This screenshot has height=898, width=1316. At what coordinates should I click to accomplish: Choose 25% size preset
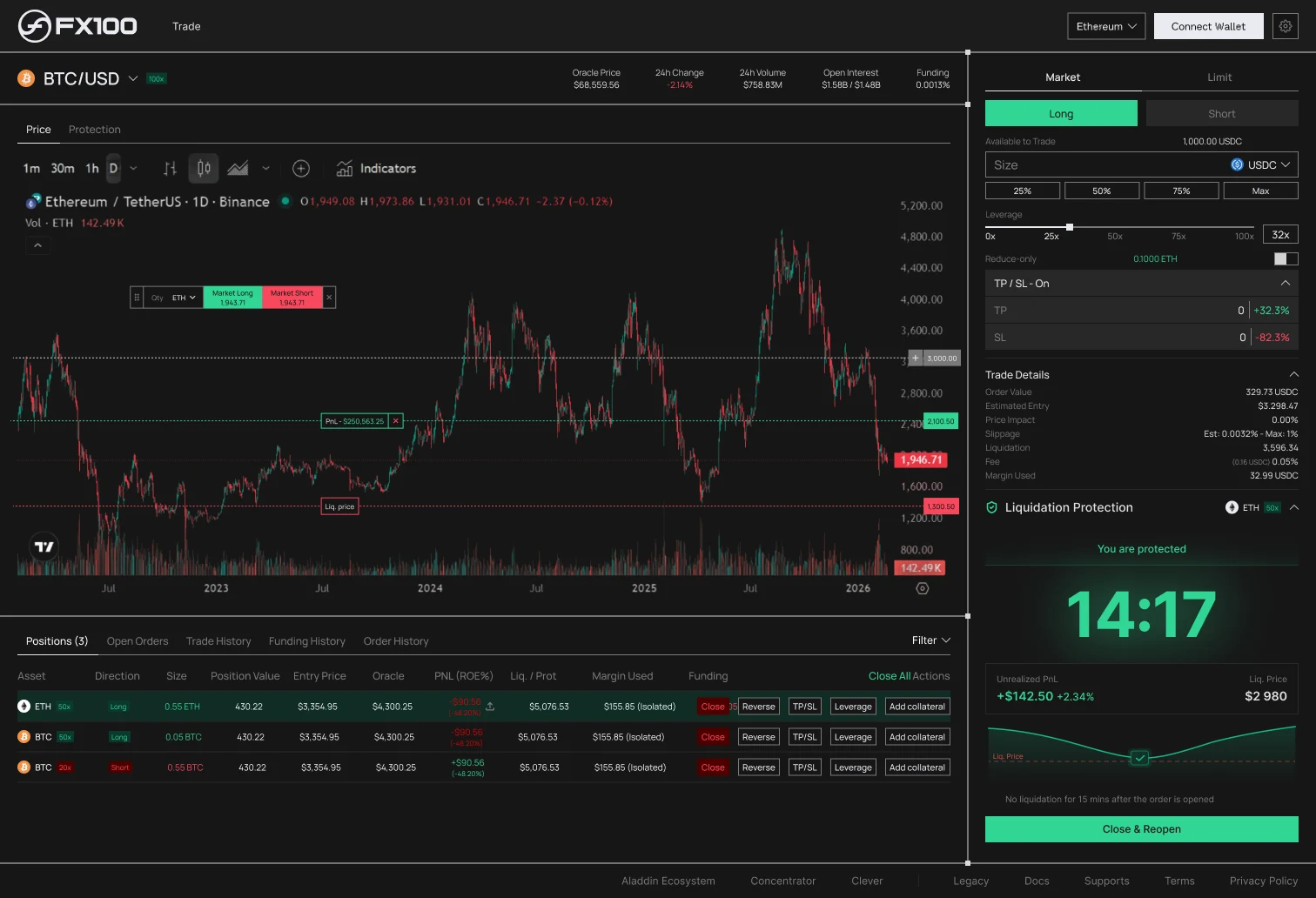tap(1023, 191)
